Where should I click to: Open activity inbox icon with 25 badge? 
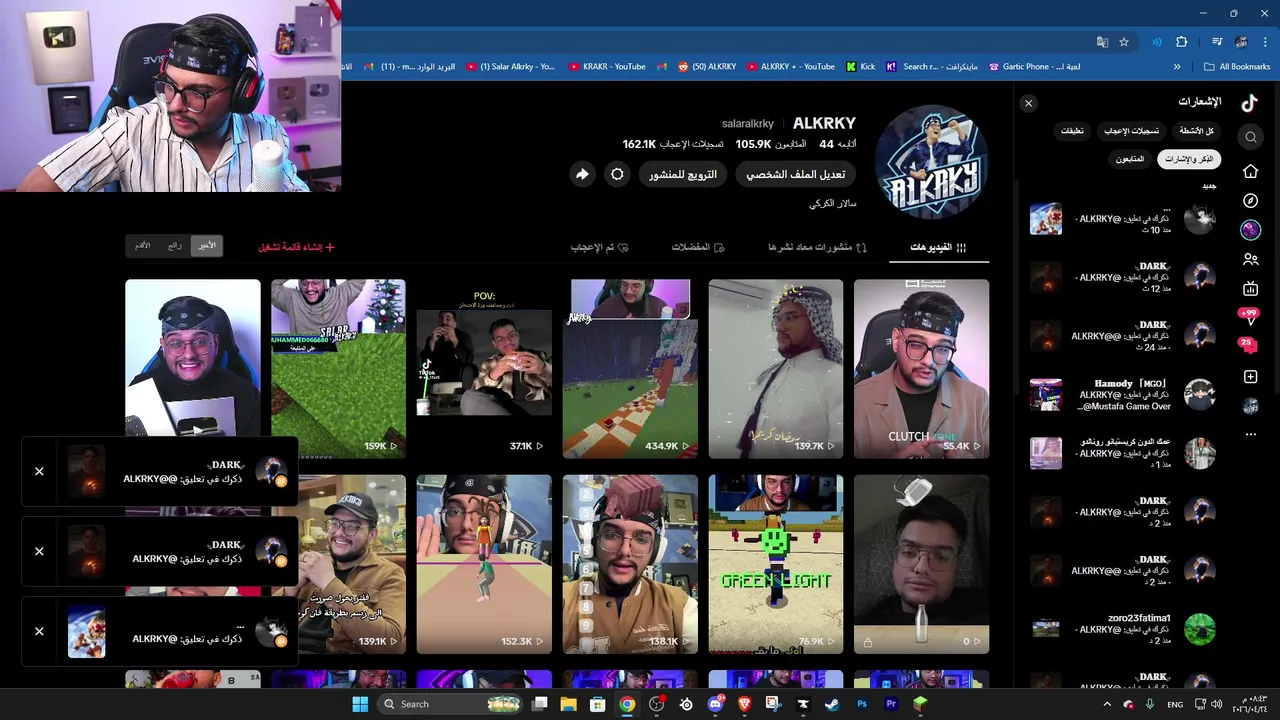coord(1249,346)
